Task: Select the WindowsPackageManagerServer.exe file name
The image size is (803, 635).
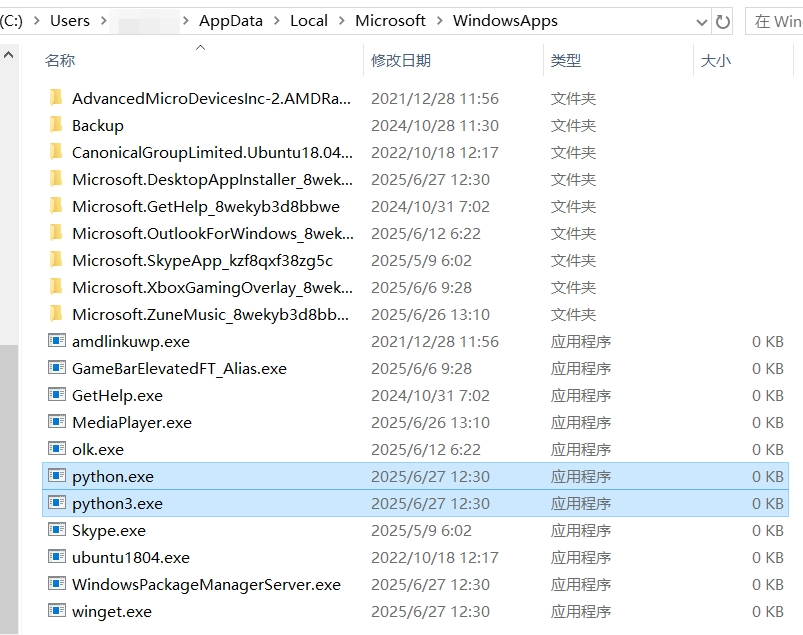Action: tap(206, 585)
